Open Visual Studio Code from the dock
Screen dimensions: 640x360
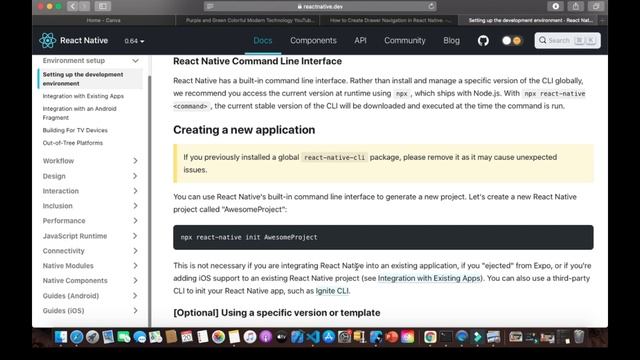[x=313, y=337]
